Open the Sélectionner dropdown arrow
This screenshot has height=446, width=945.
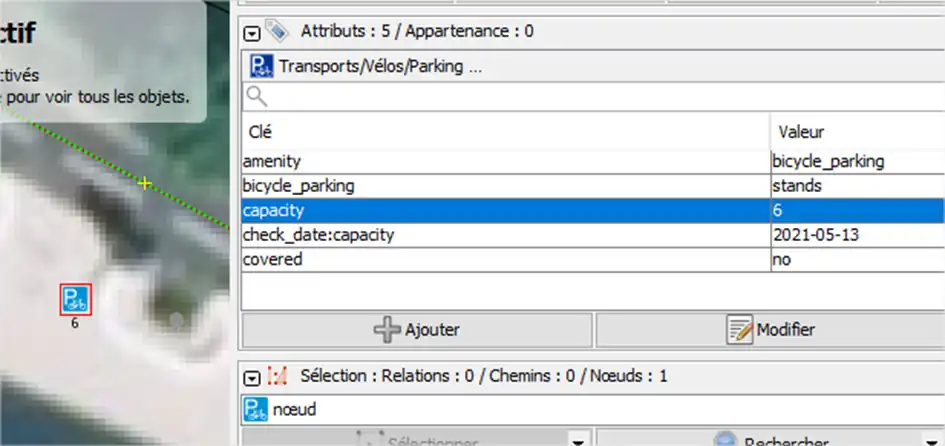coord(576,440)
